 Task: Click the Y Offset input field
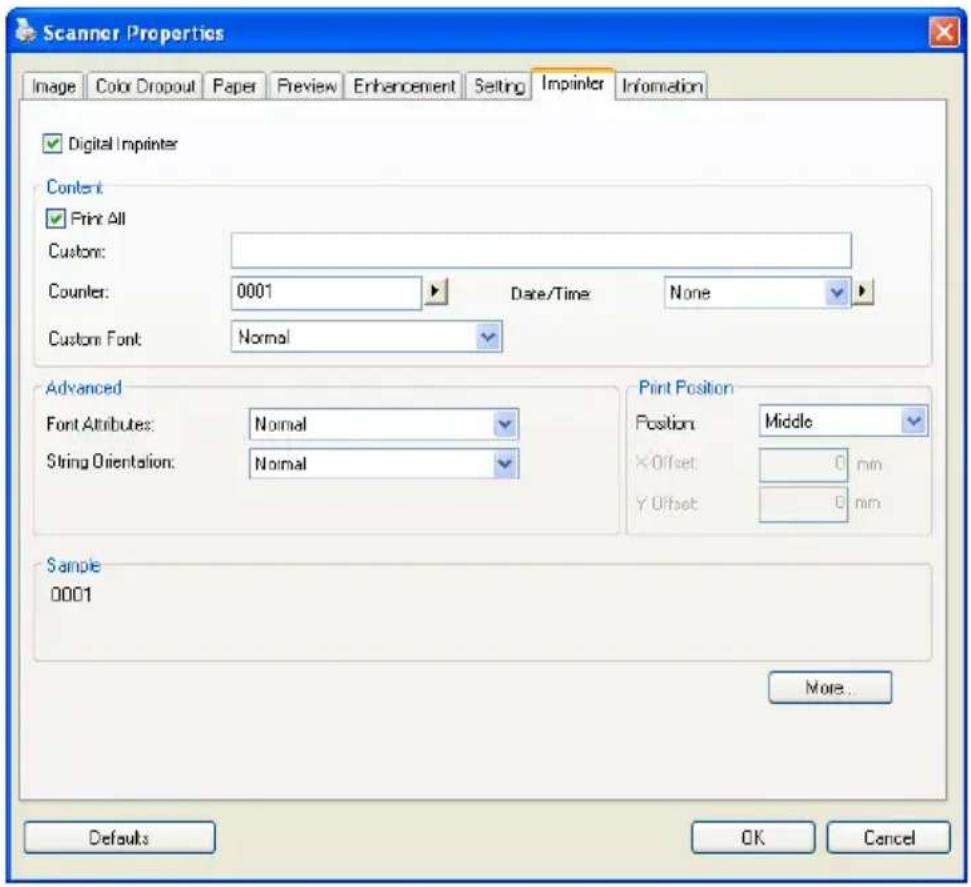[804, 504]
